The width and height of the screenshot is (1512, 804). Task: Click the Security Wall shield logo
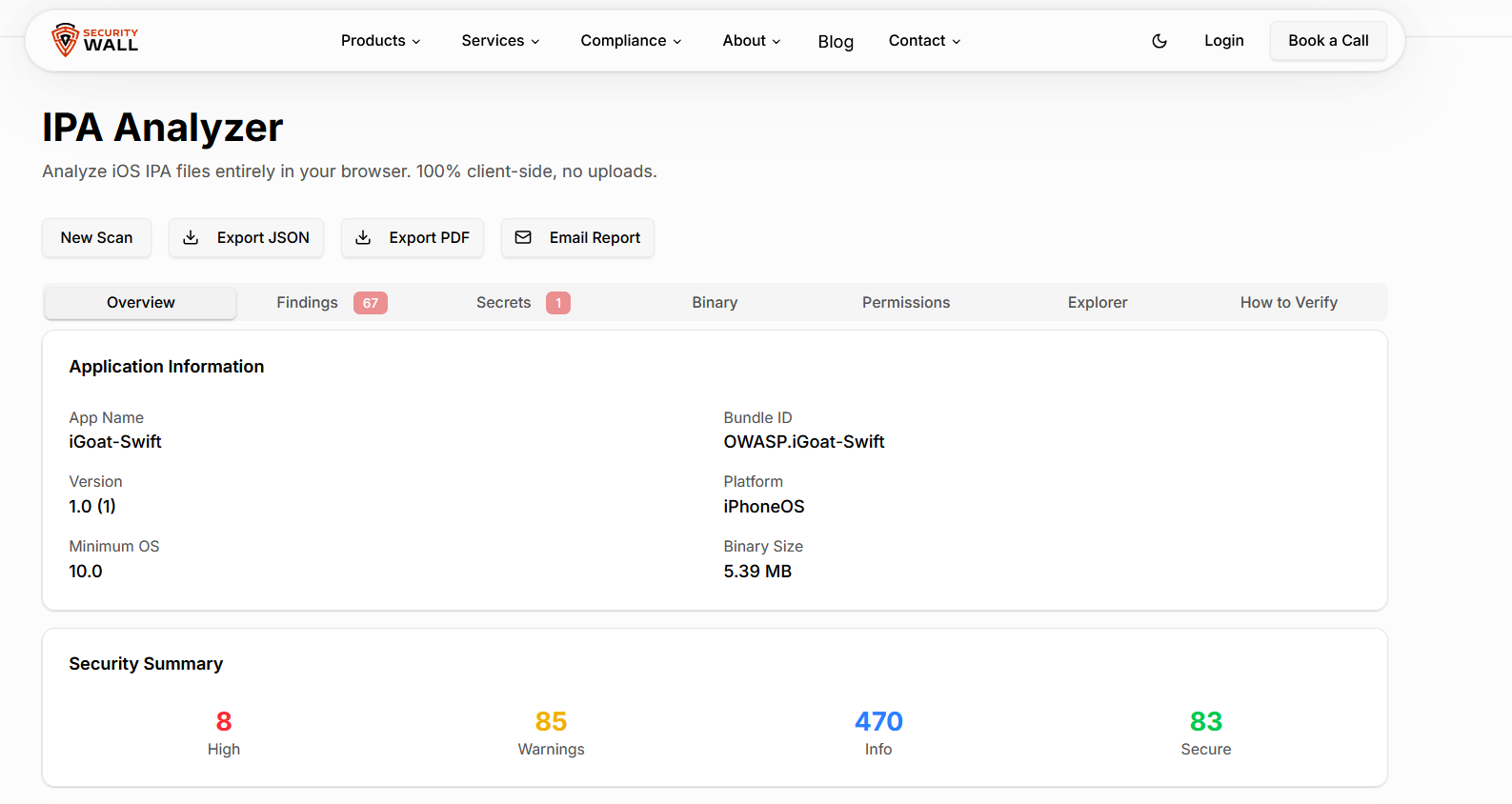tap(65, 40)
